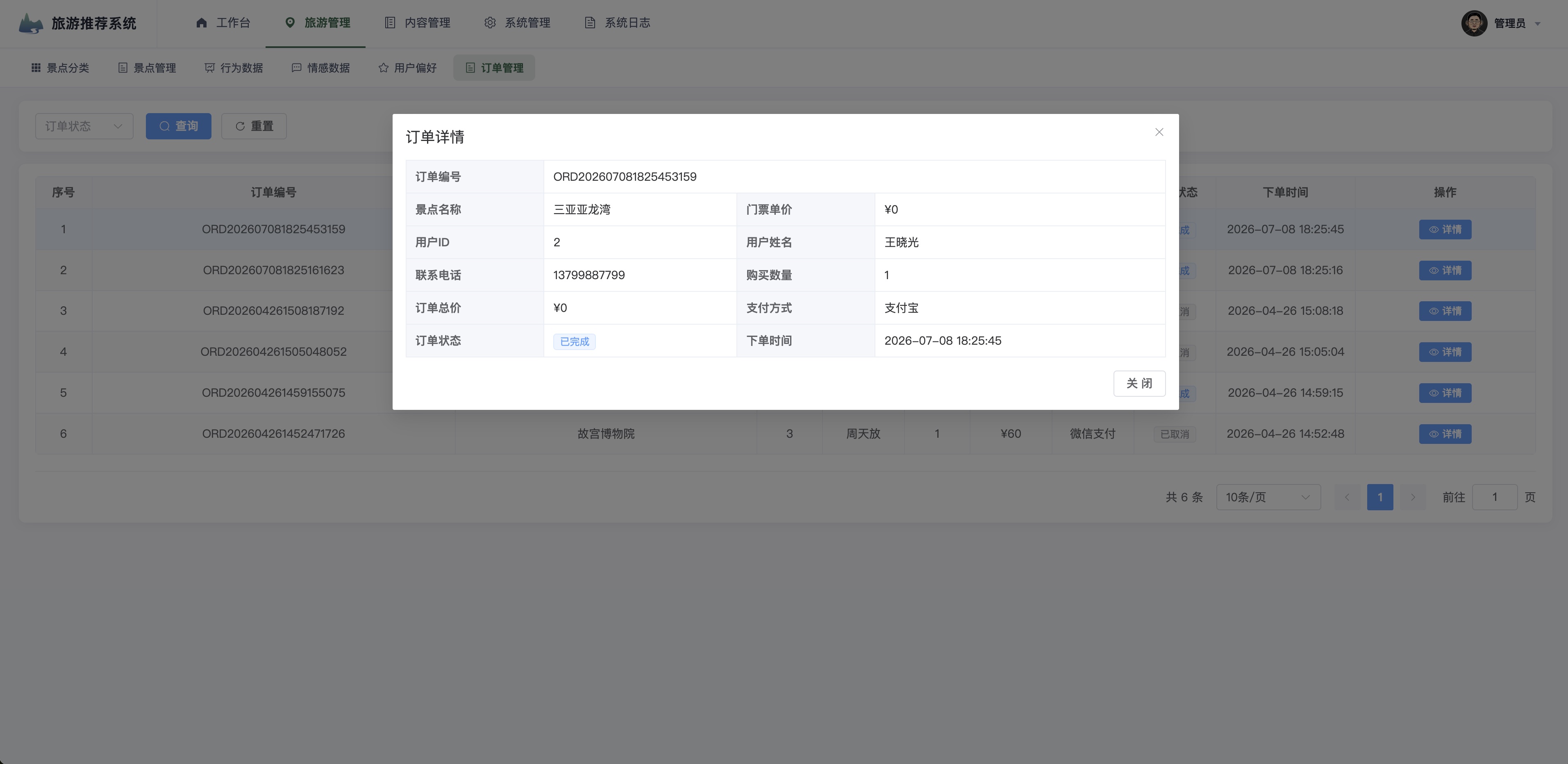Click the 订单编号 column header
Image resolution: width=1568 pixels, height=764 pixels.
pos(273,192)
